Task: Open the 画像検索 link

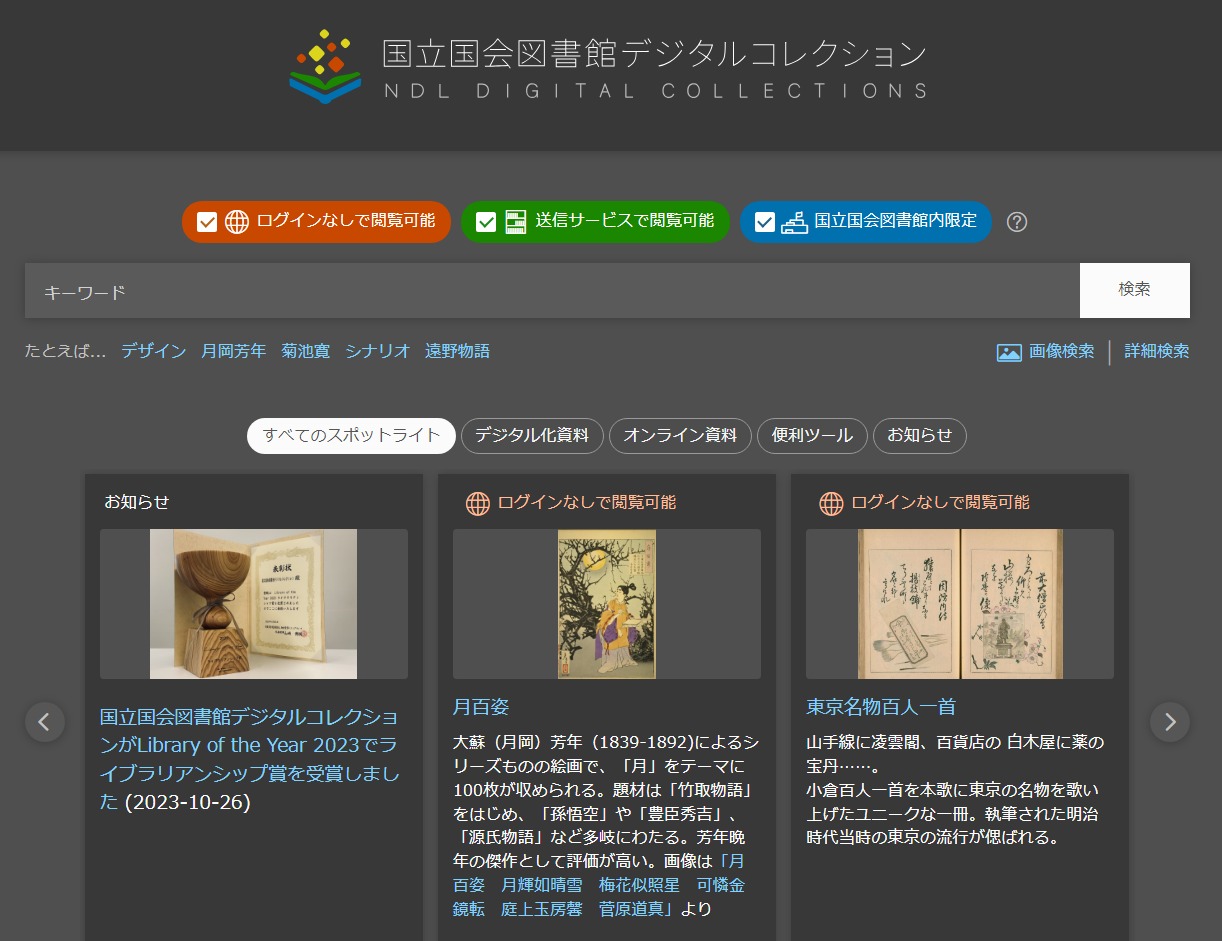Action: [1062, 352]
